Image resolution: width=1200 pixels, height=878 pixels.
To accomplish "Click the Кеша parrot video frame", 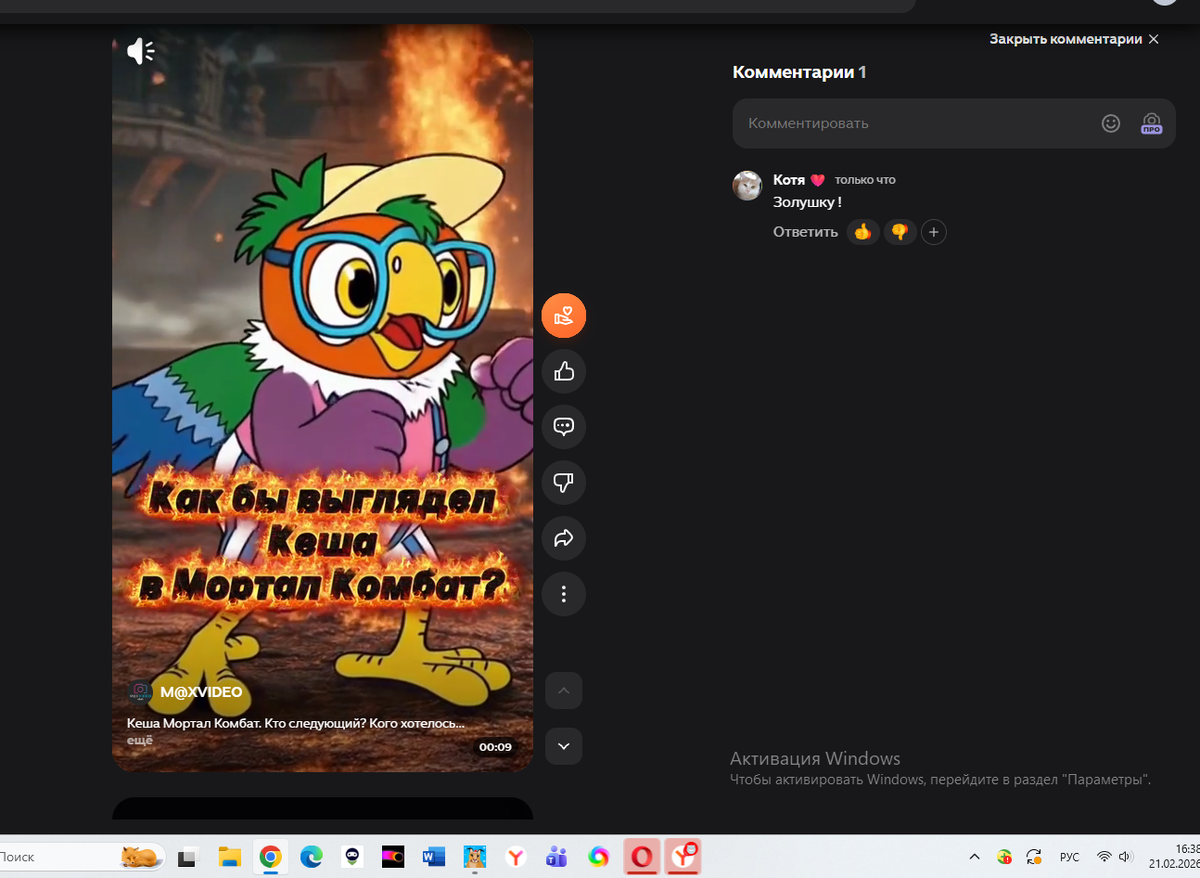I will coord(322,400).
